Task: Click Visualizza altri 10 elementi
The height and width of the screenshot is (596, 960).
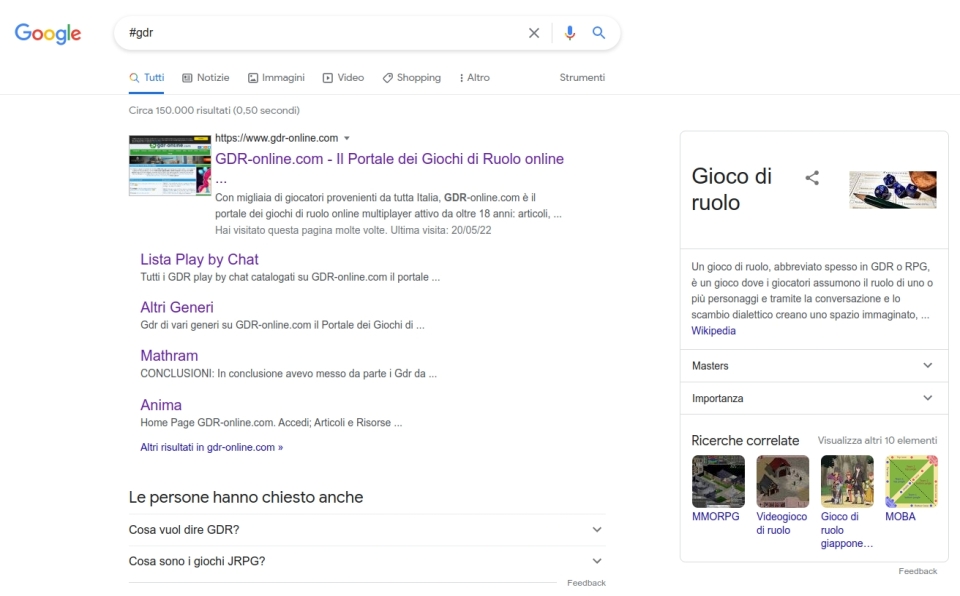Action: point(877,440)
